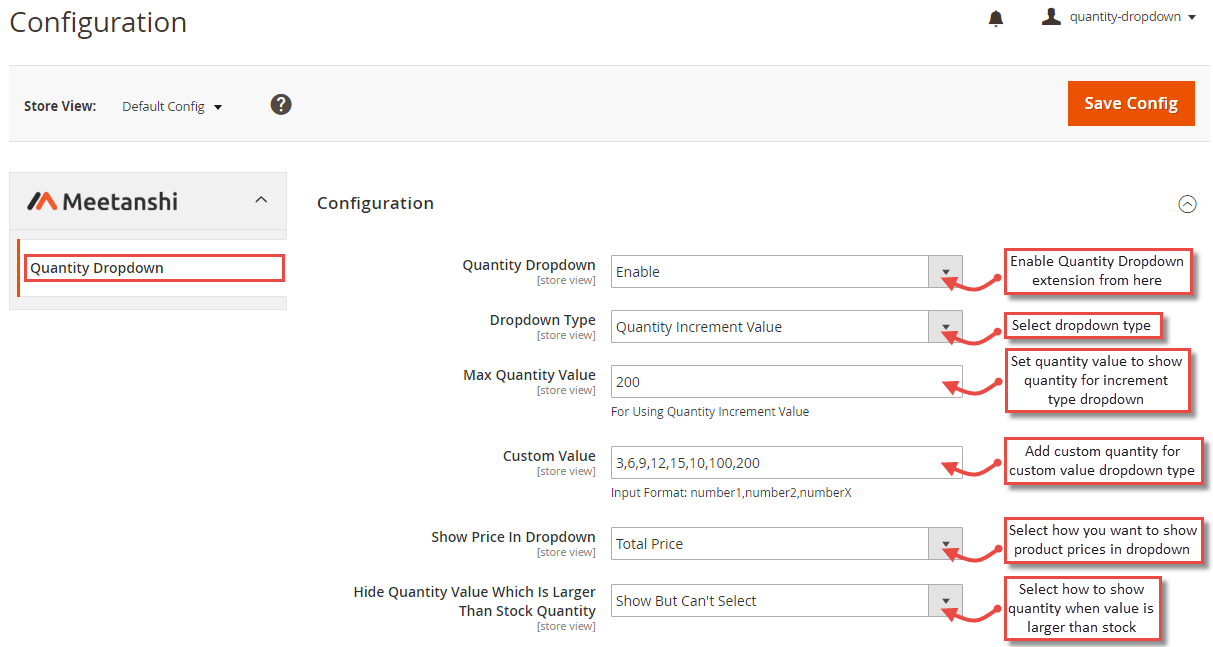1213x647 pixels.
Task: Collapse the Configuration section chevron
Action: click(1187, 204)
